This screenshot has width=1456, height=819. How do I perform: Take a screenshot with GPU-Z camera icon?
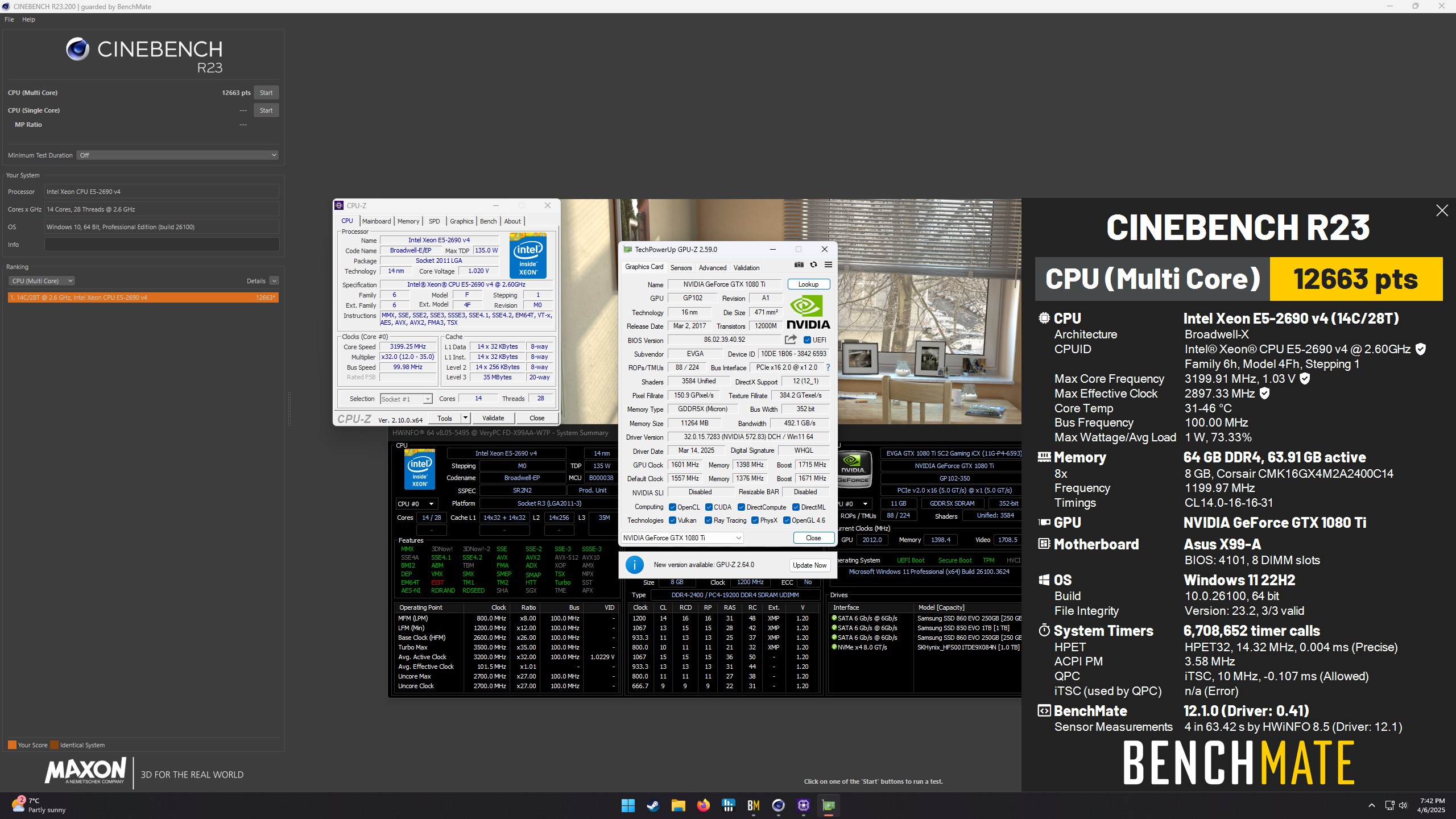pyautogui.click(x=799, y=264)
